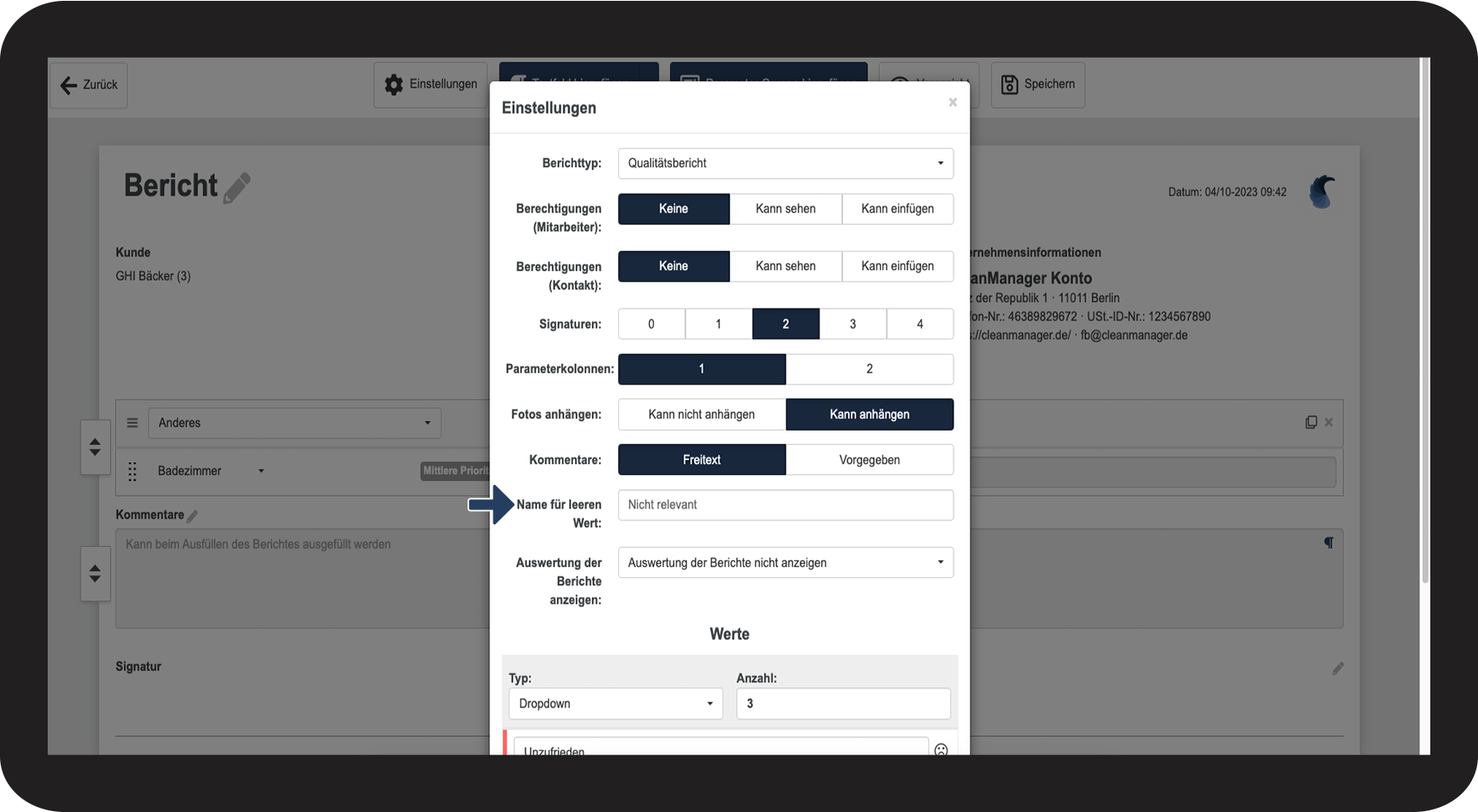This screenshot has width=1478, height=812.
Task: Click the pencil icon next to Bericht
Action: tap(237, 187)
